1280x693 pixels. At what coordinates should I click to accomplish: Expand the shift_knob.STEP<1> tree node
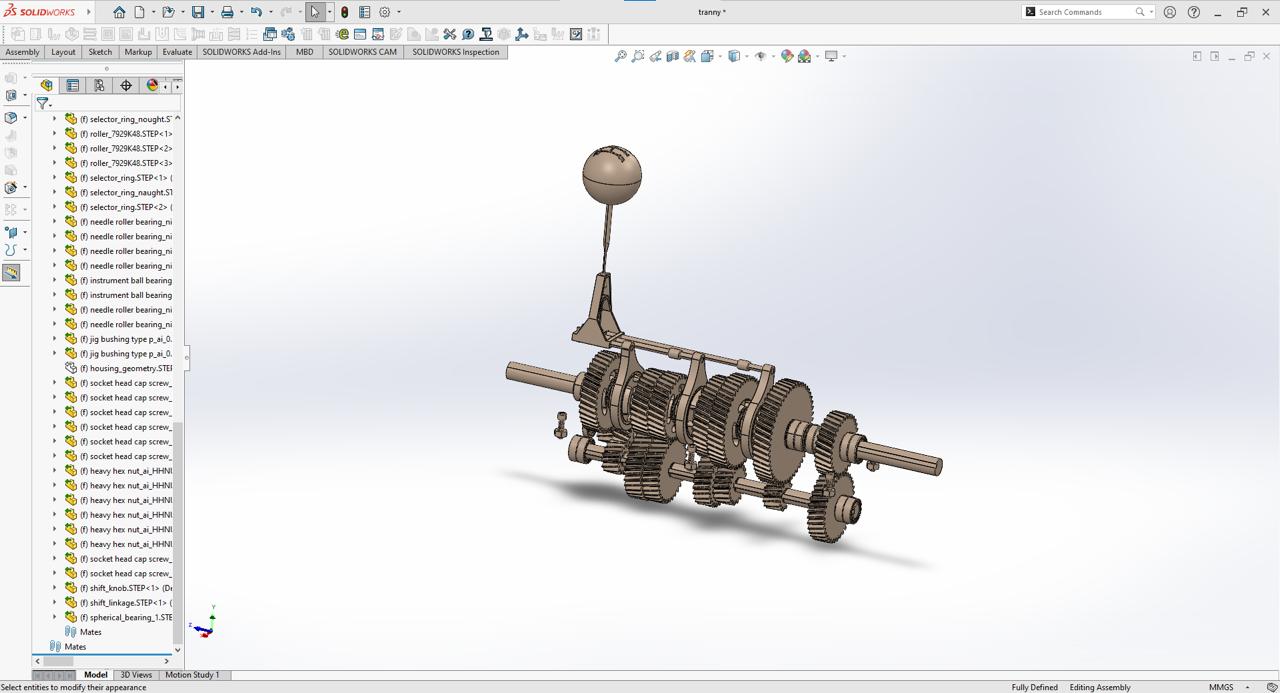tap(55, 588)
